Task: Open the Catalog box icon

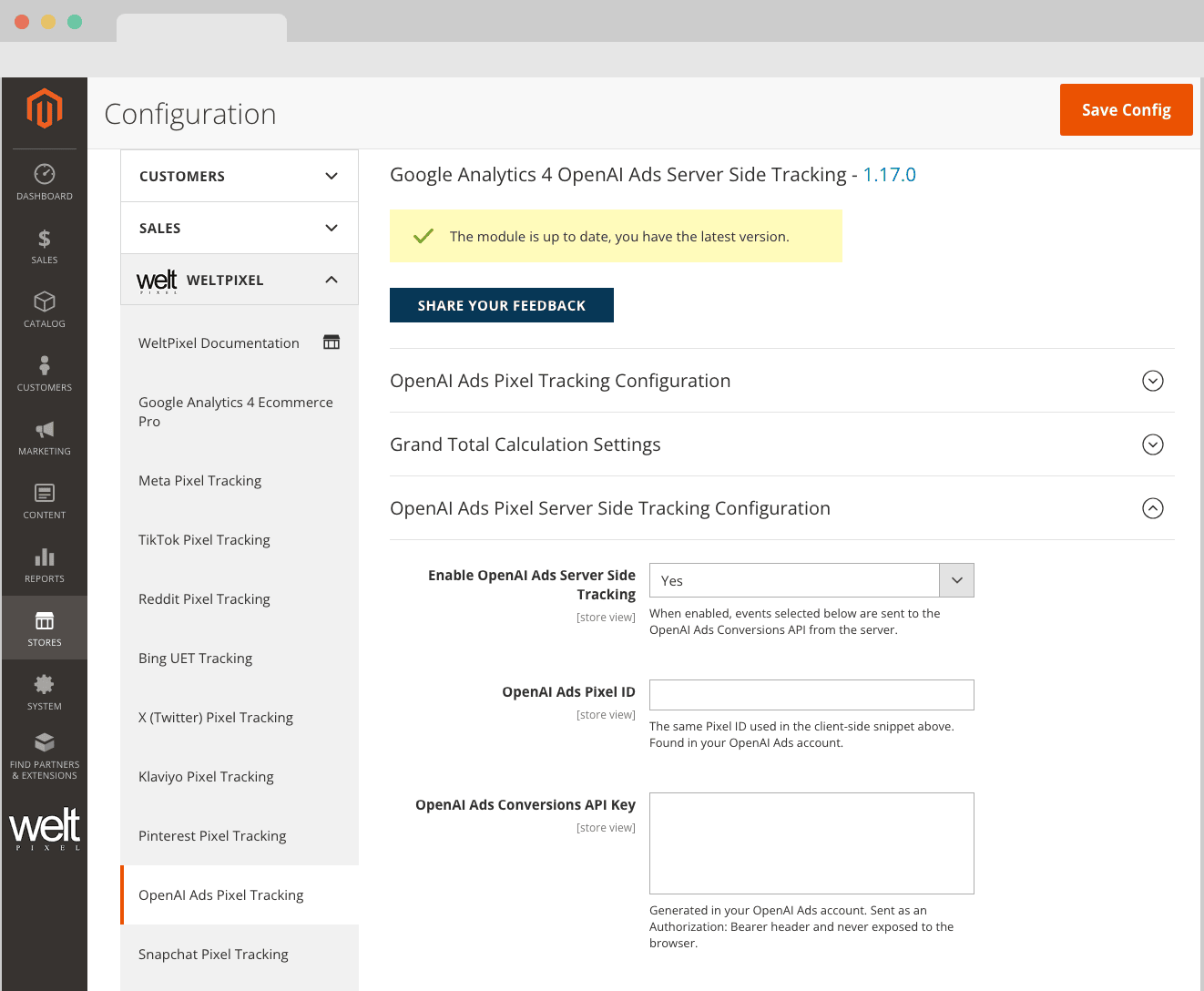Action: [45, 301]
